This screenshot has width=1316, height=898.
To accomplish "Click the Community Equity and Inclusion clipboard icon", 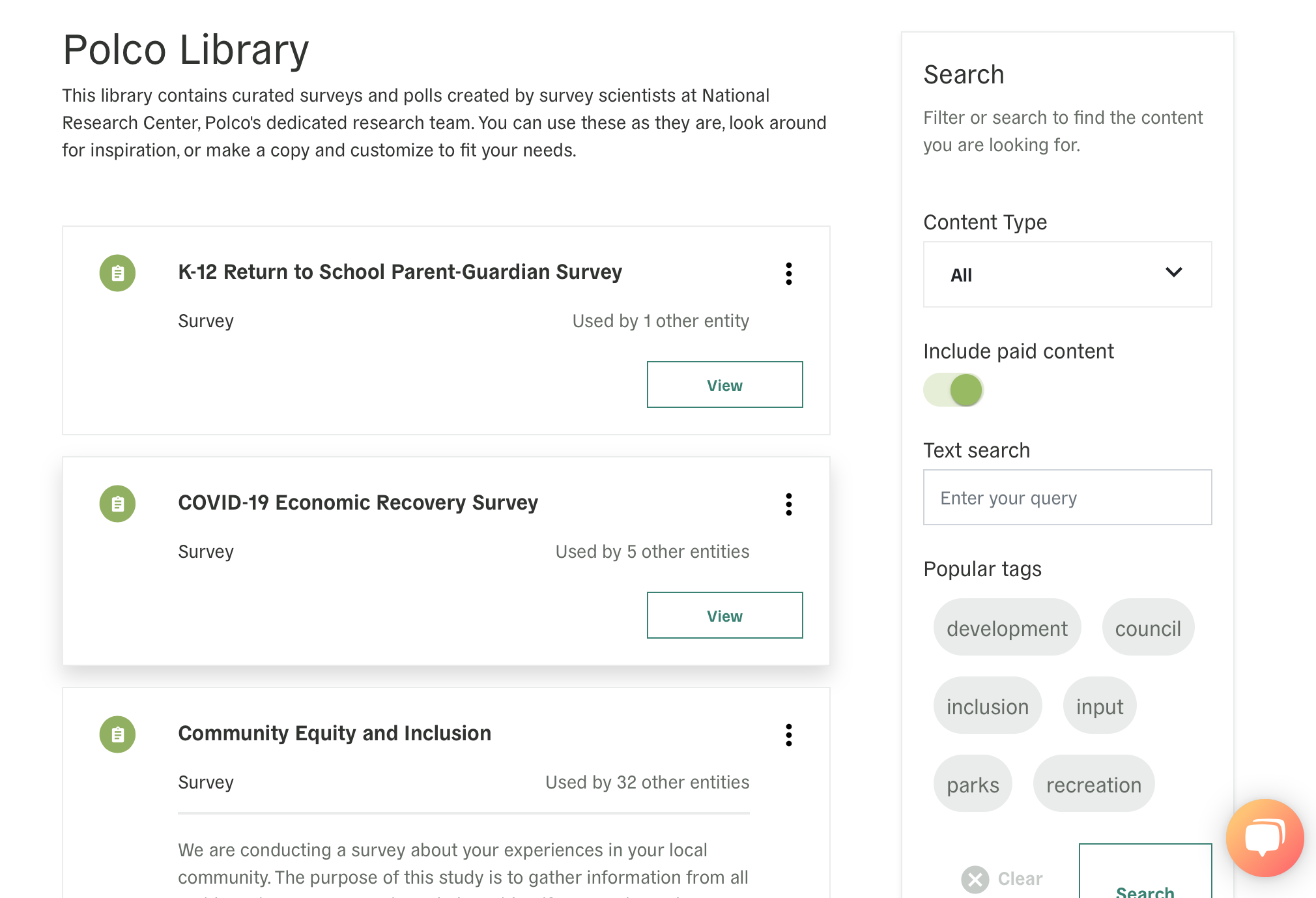I will click(x=117, y=734).
